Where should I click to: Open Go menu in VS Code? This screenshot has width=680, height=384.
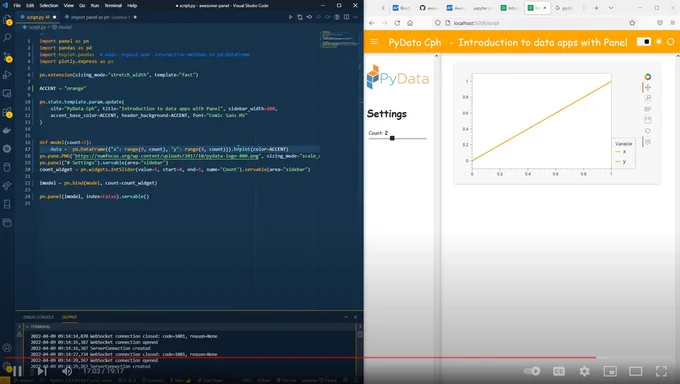point(82,6)
